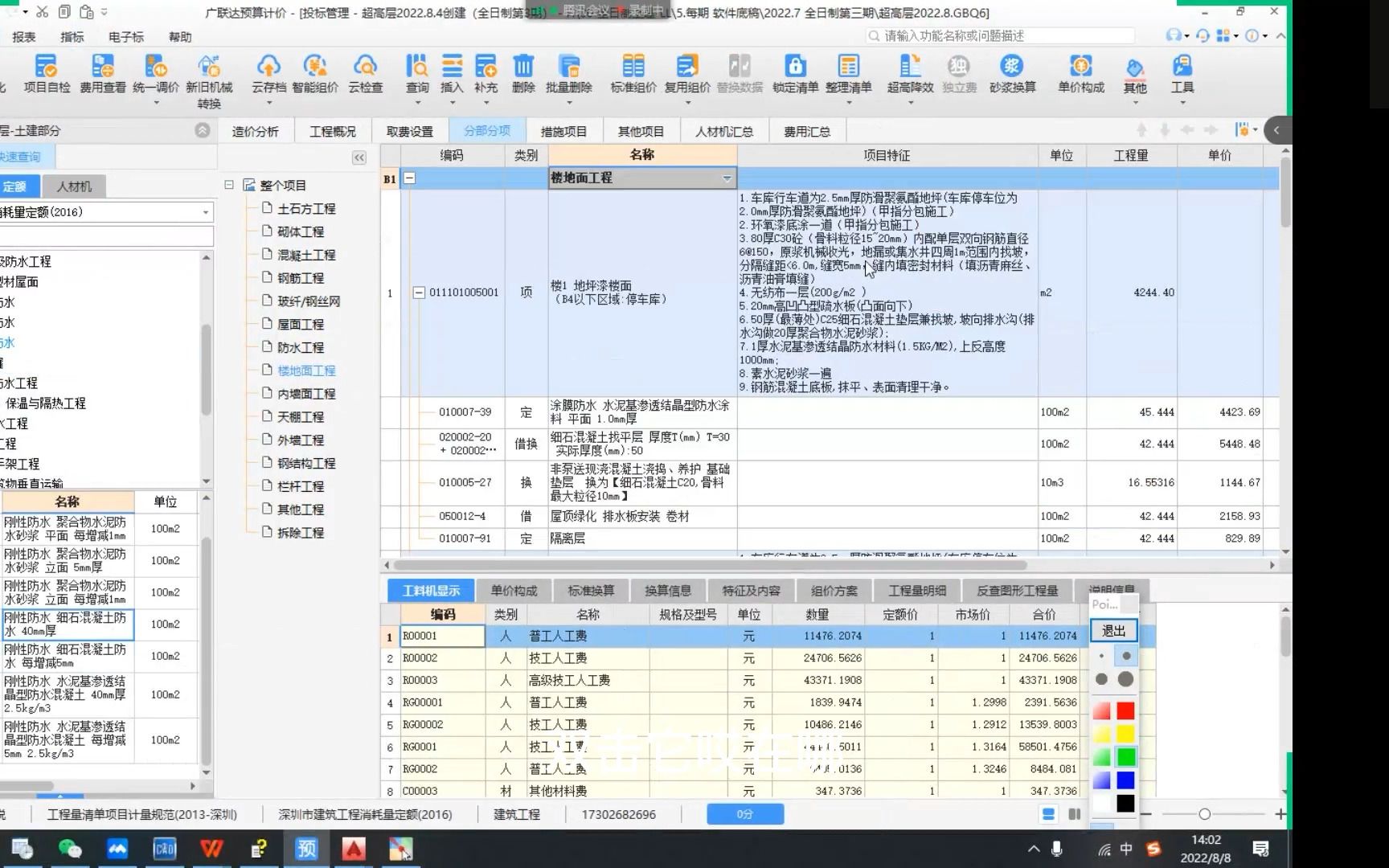Pick the bright green color swatch
Image resolution: width=1389 pixels, height=868 pixels.
[1125, 757]
